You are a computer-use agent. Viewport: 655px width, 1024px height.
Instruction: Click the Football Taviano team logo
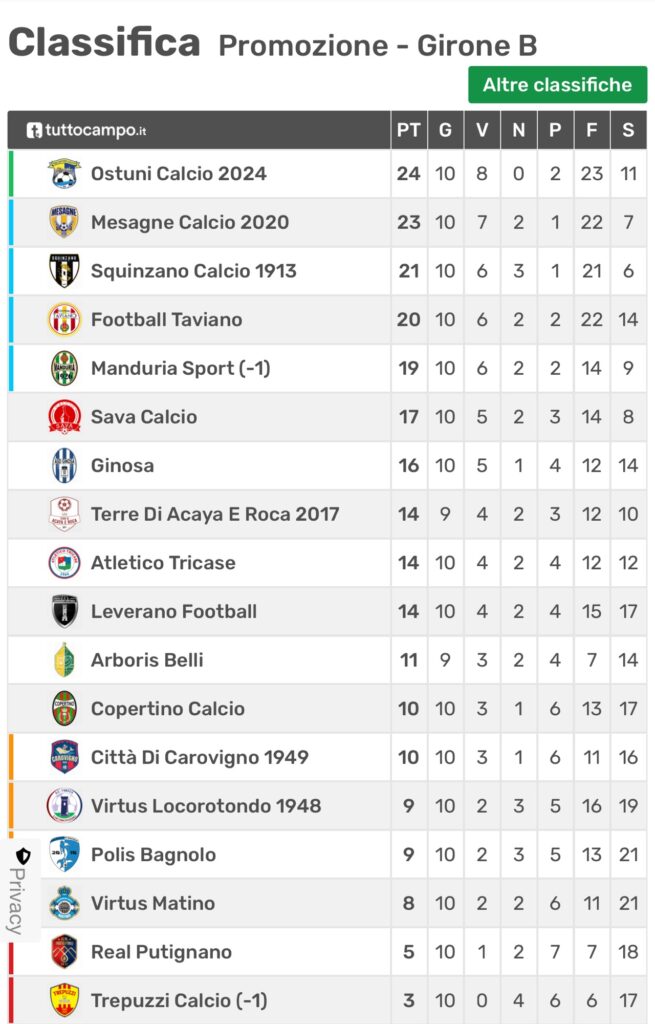[64, 320]
